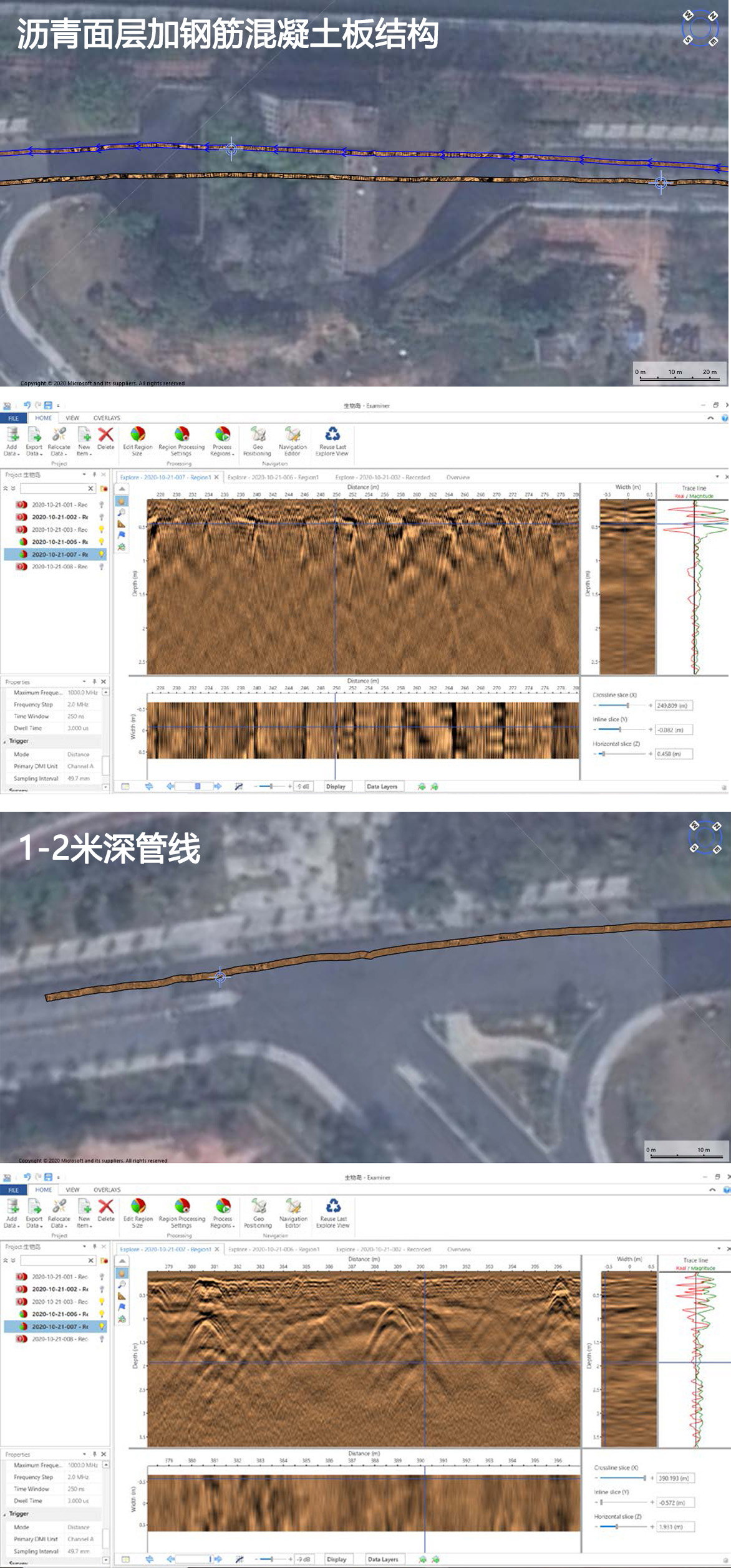This screenshot has width=731, height=1568.
Task: Toggle lightbulb for 2020-10-21-008 in upper project list
Action: pyautogui.click(x=101, y=567)
